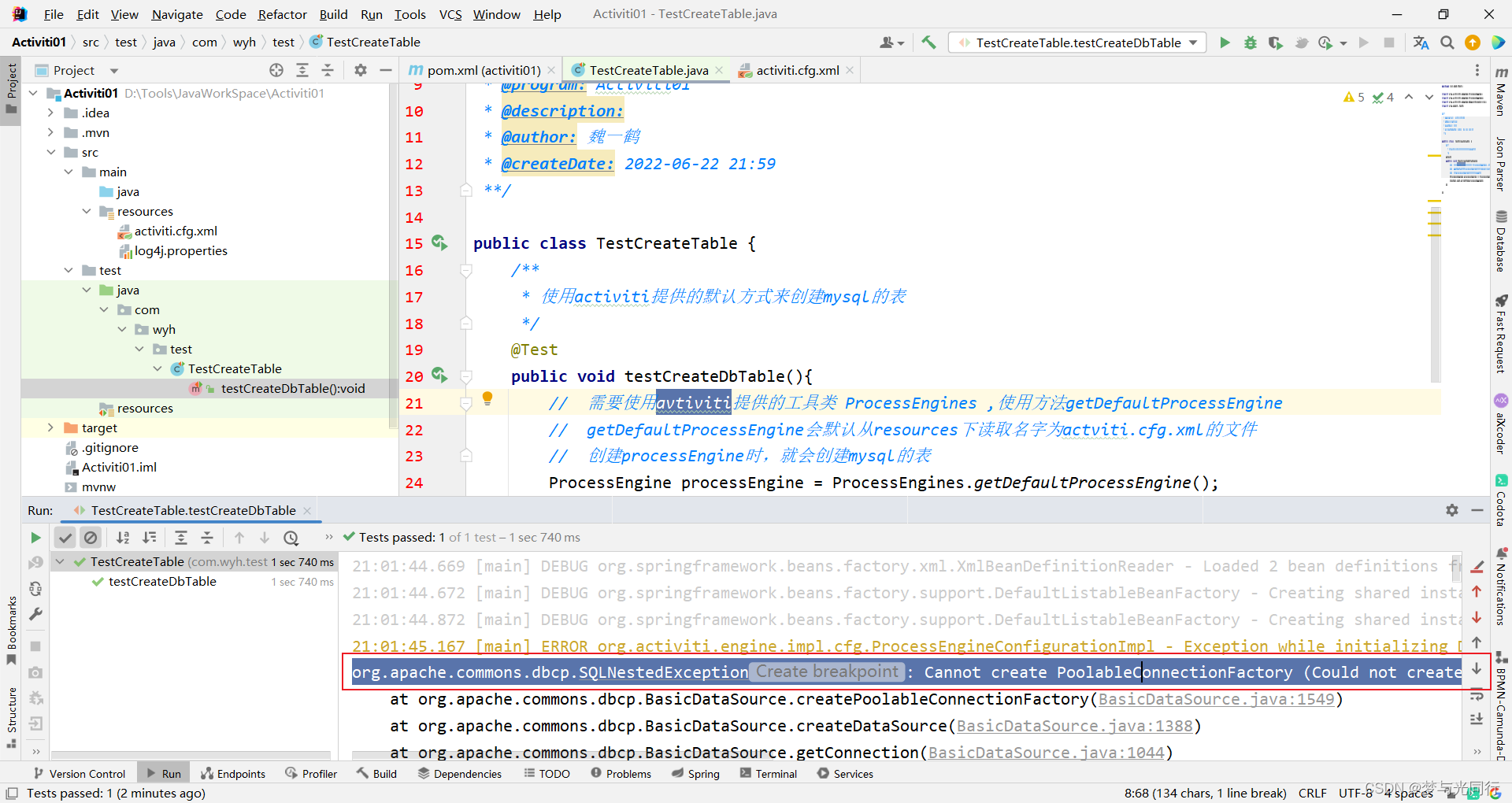Open the VCS menu
Image resolution: width=1512 pixels, height=803 pixels.
[x=450, y=14]
